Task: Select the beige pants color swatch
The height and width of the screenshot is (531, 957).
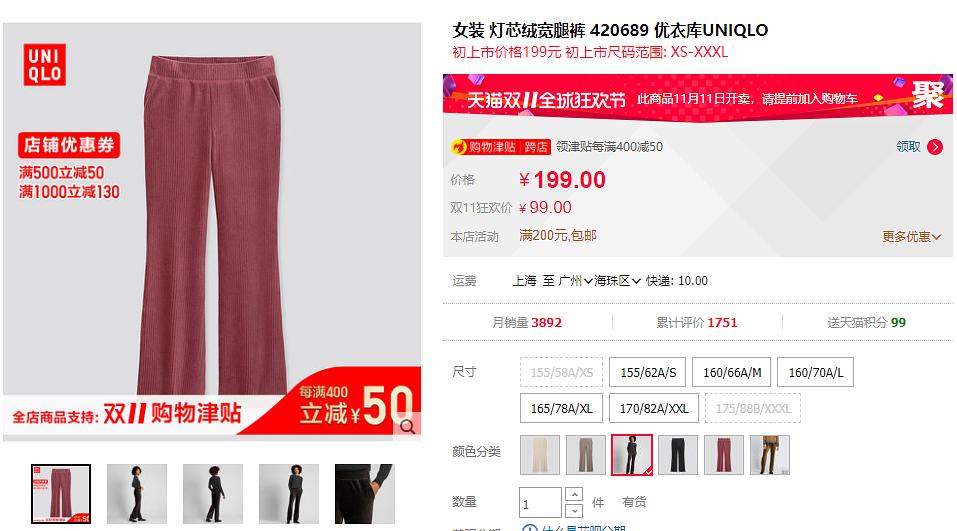Action: 540,455
